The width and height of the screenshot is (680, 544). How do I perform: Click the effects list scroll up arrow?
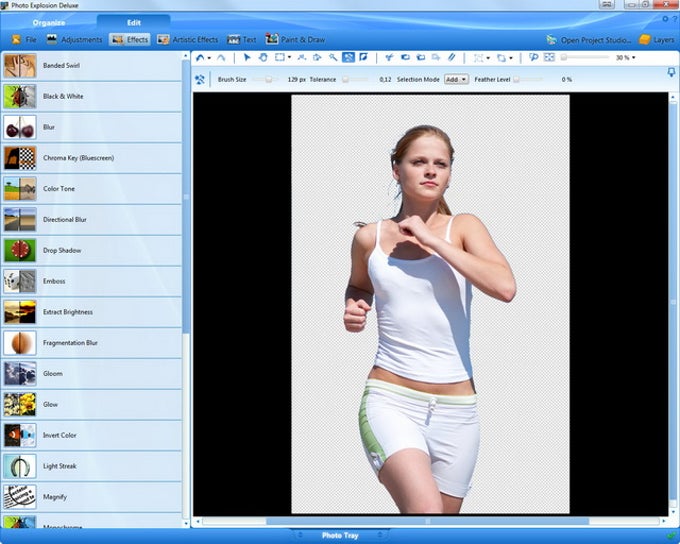(x=186, y=56)
